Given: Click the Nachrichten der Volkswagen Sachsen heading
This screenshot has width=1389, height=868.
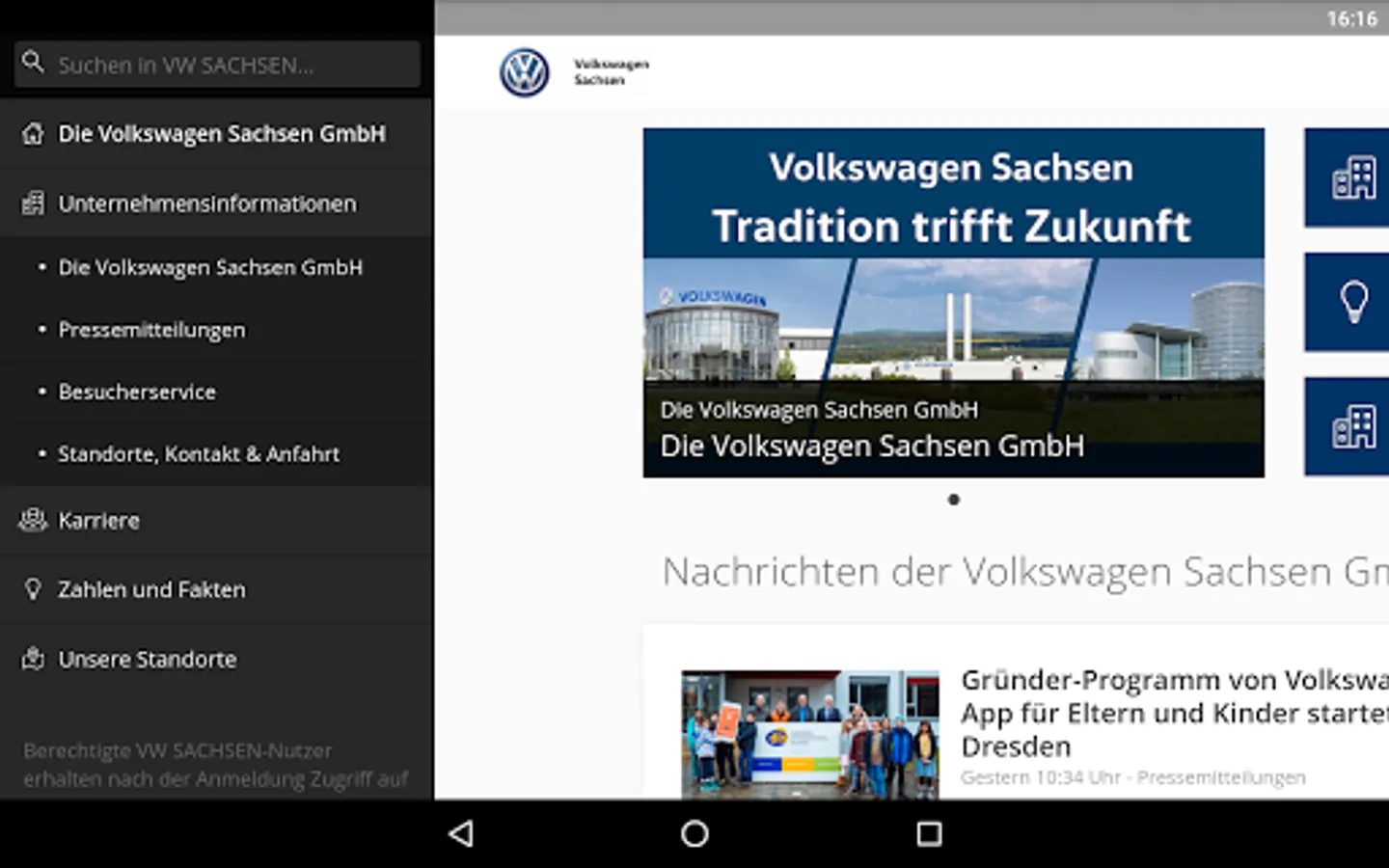Looking at the screenshot, I should click(x=1025, y=572).
